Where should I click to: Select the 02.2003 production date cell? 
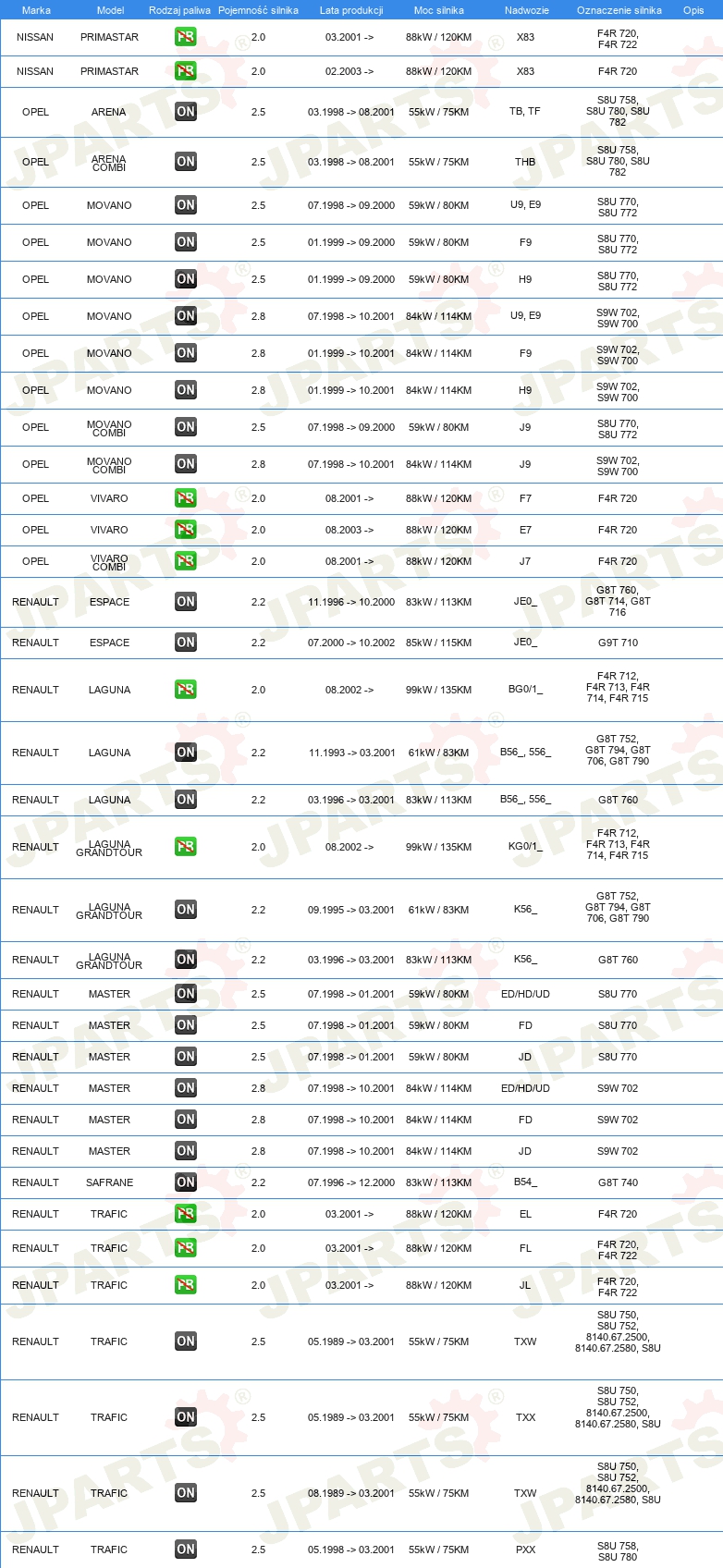(x=349, y=71)
